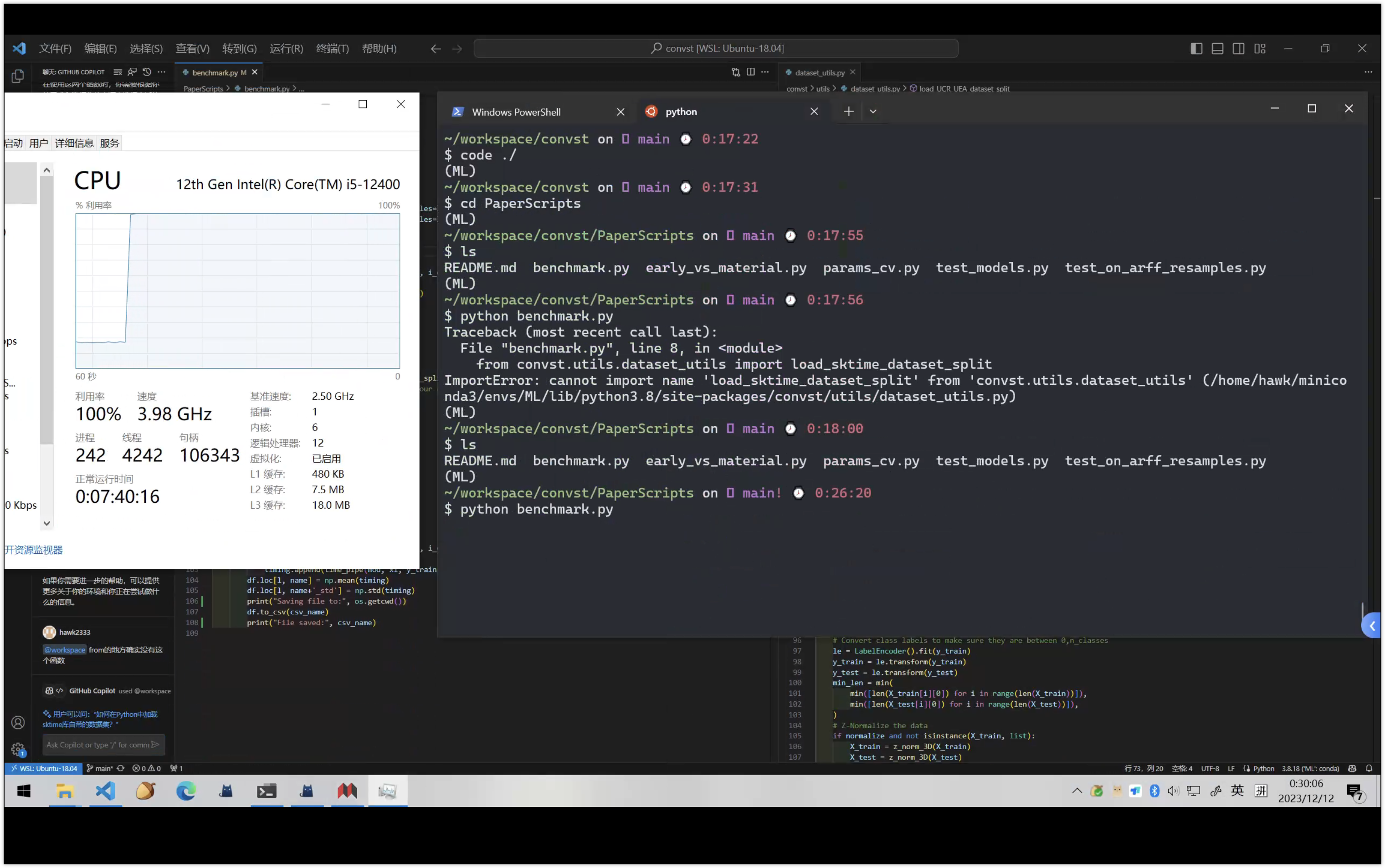
Task: Open the 转到(G) menu
Action: pyautogui.click(x=240, y=49)
